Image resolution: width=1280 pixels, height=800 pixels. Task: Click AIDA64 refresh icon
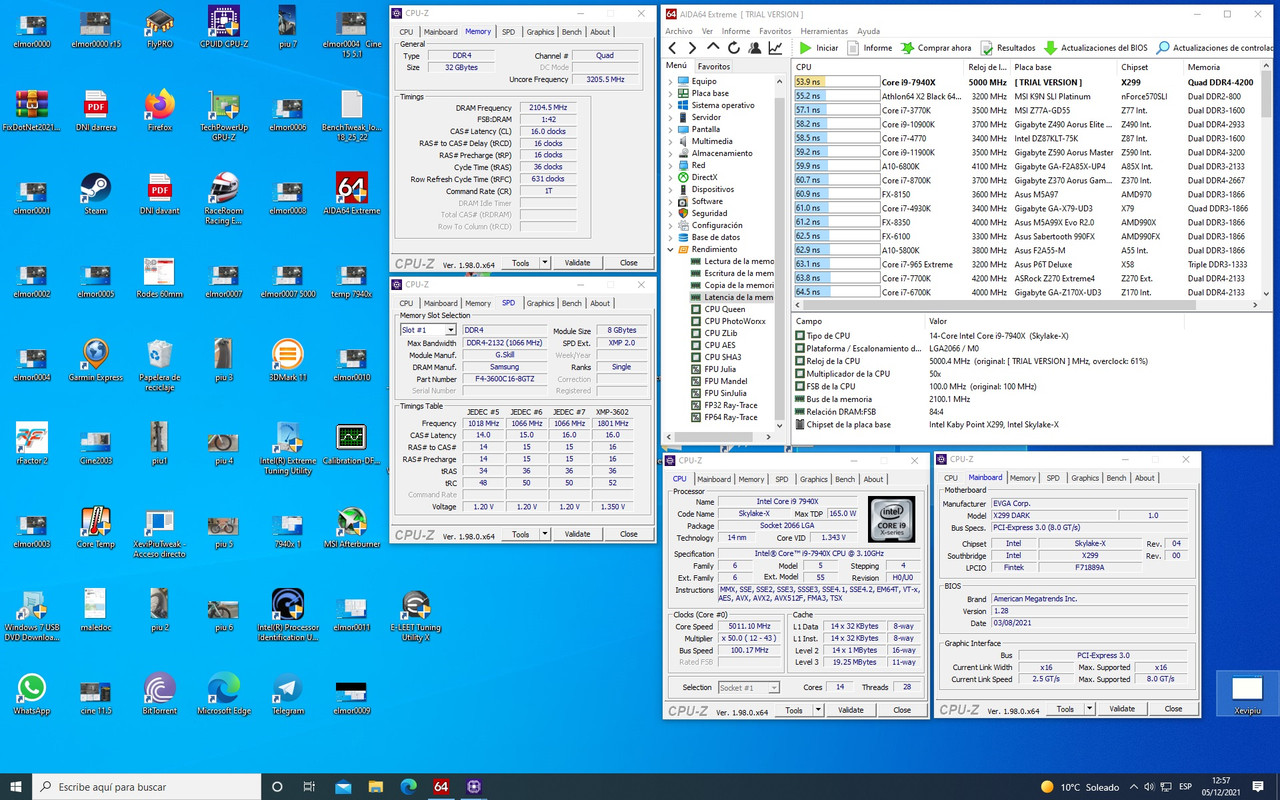coord(734,48)
